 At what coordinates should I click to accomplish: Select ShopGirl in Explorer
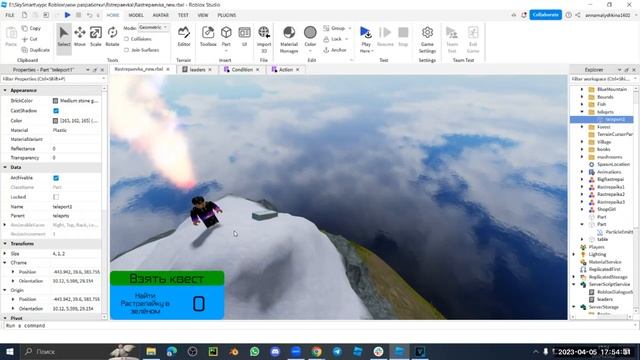point(606,209)
